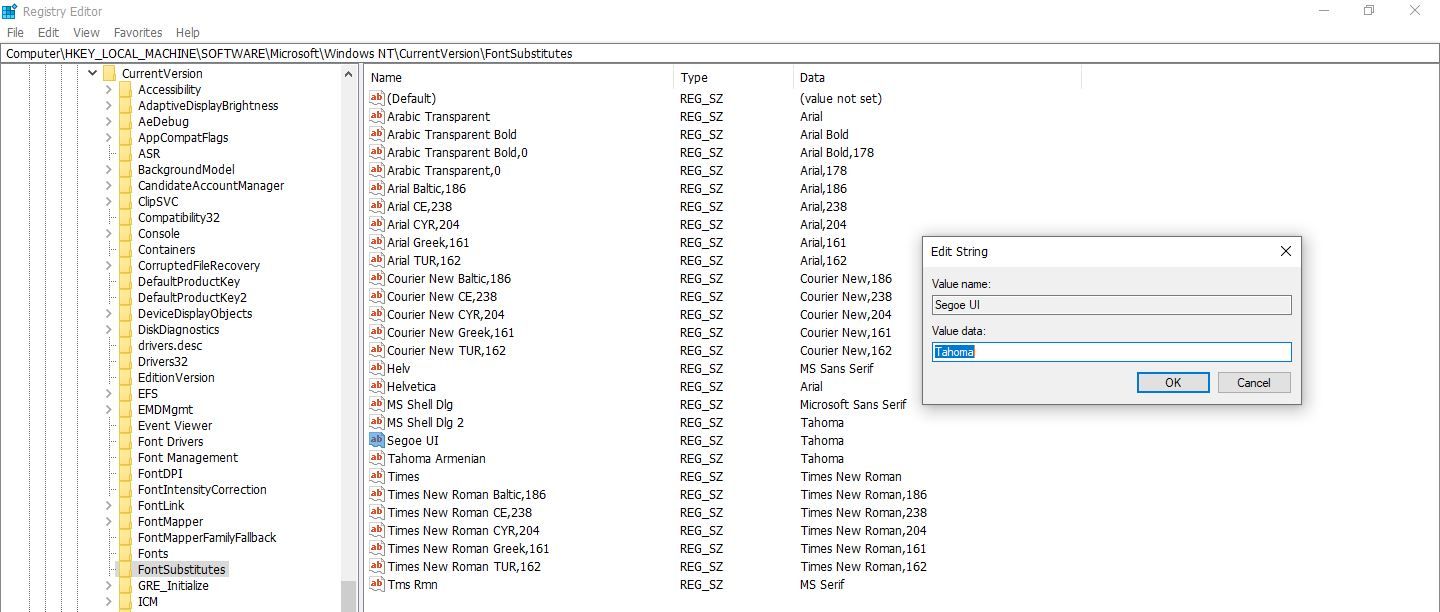Expand the Accessibility key
The height and width of the screenshot is (612, 1440).
pyautogui.click(x=109, y=89)
